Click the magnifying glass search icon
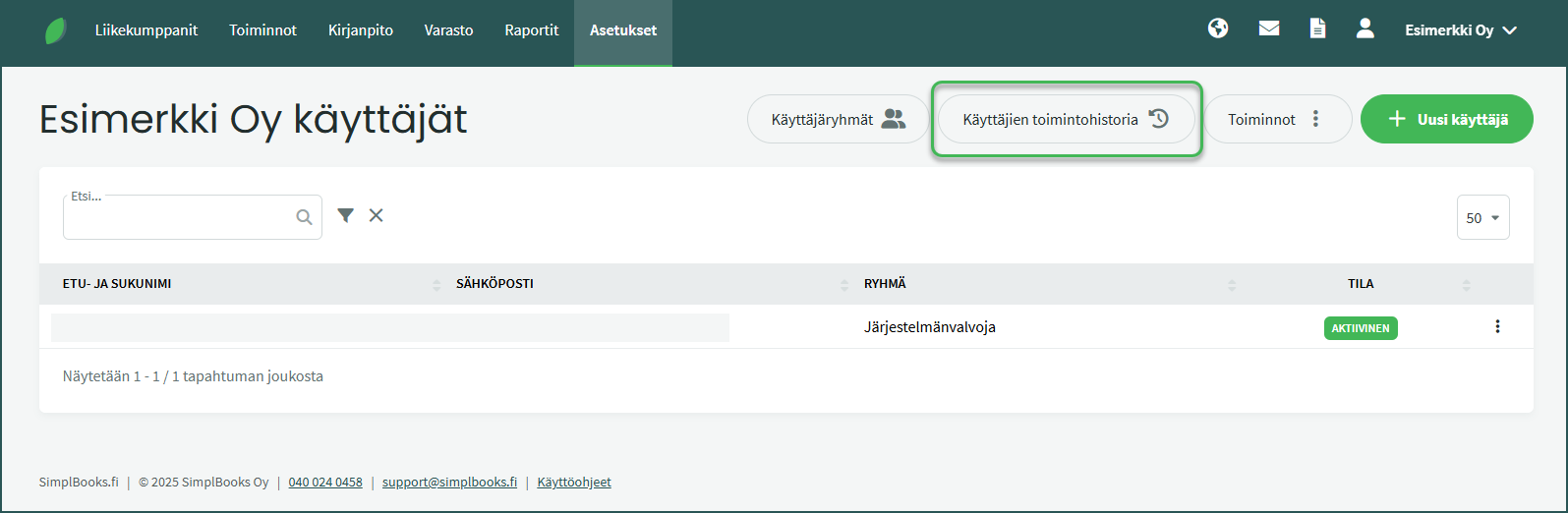 coord(305,217)
